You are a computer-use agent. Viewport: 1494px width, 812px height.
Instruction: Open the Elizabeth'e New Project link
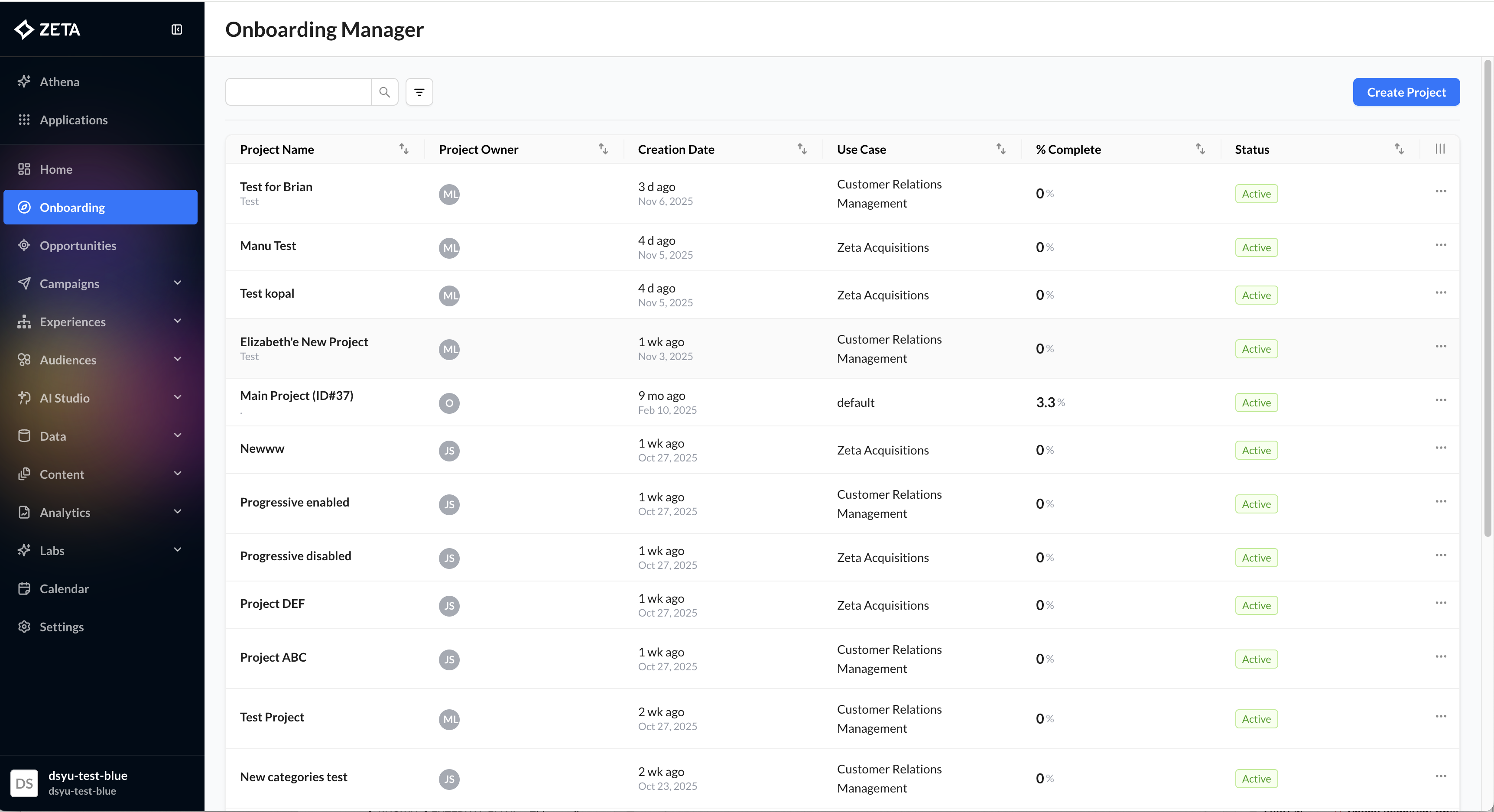pyautogui.click(x=304, y=341)
